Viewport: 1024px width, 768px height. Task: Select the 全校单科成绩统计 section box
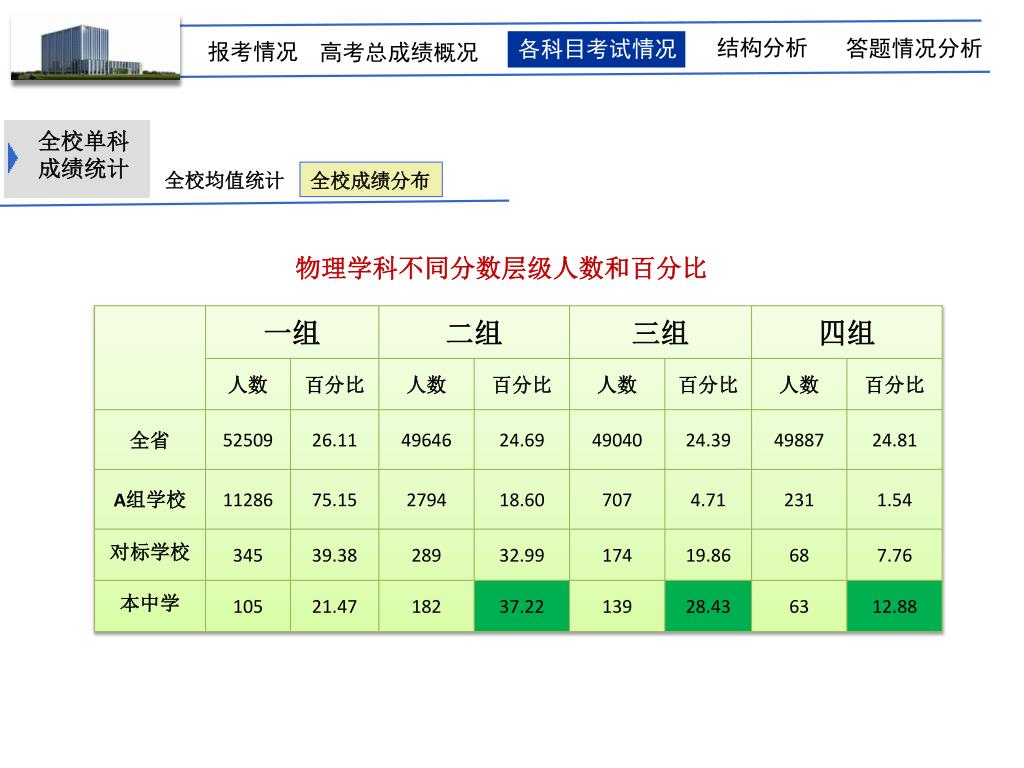coord(77,158)
